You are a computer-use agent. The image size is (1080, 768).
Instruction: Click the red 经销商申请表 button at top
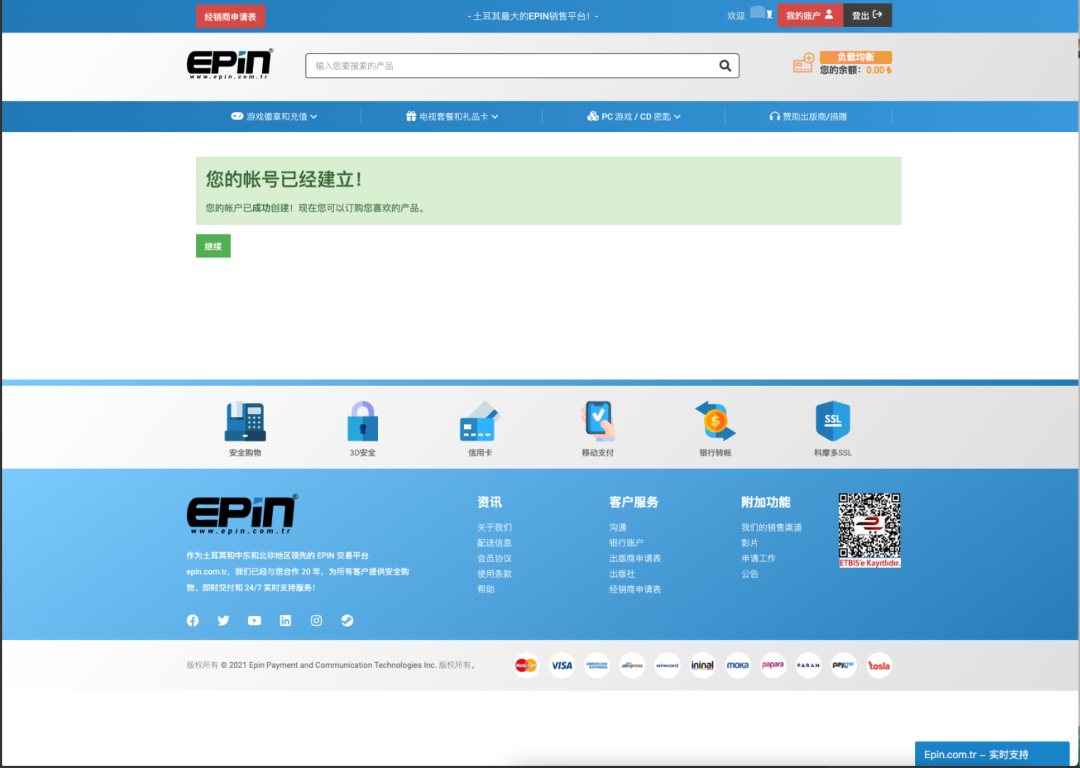[x=230, y=17]
